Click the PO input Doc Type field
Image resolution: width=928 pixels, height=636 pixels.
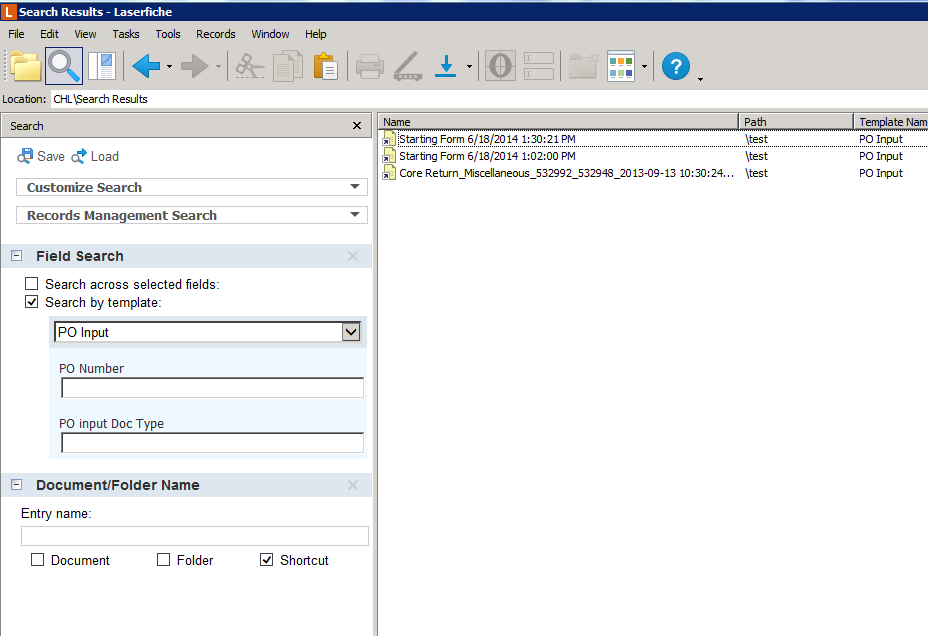point(212,443)
